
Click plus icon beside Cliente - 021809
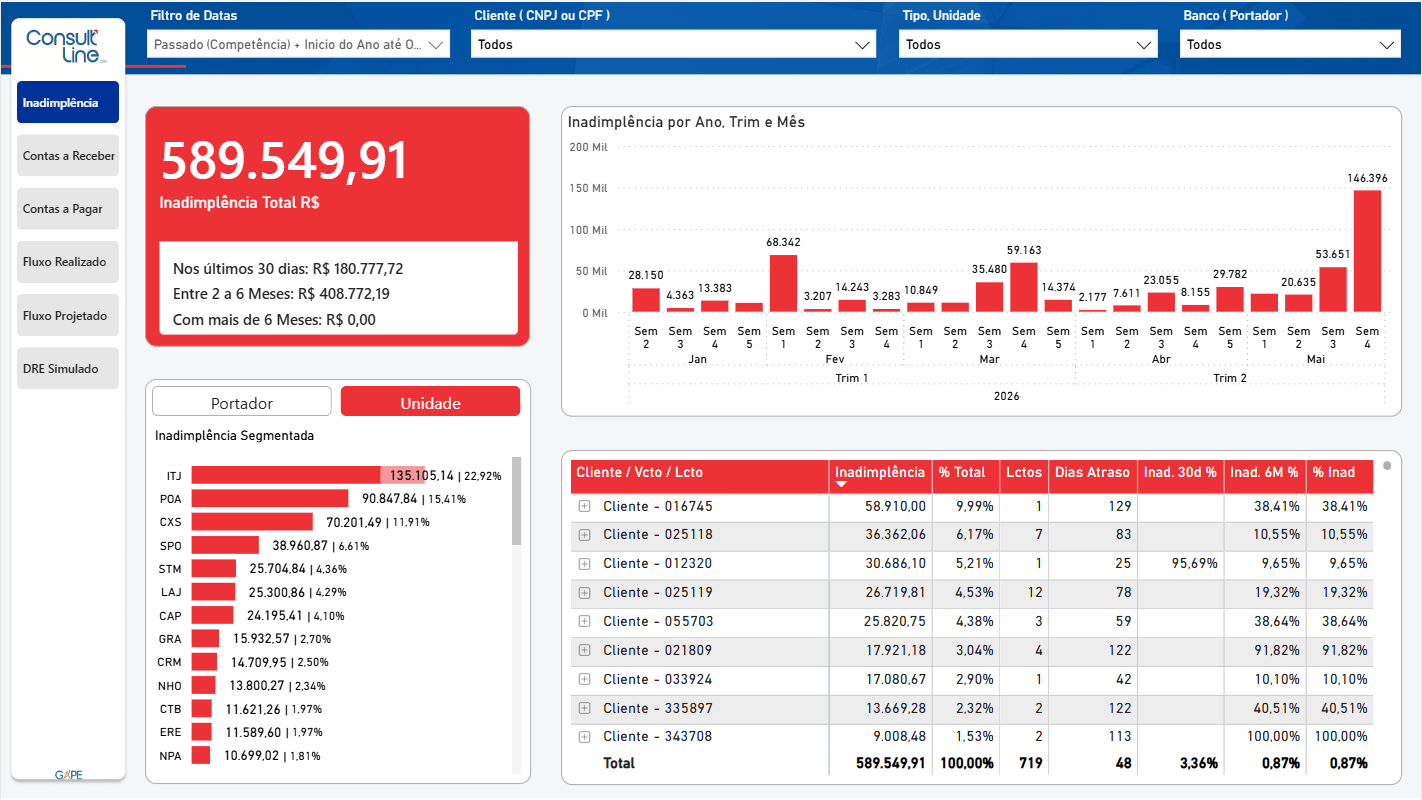[x=585, y=650]
